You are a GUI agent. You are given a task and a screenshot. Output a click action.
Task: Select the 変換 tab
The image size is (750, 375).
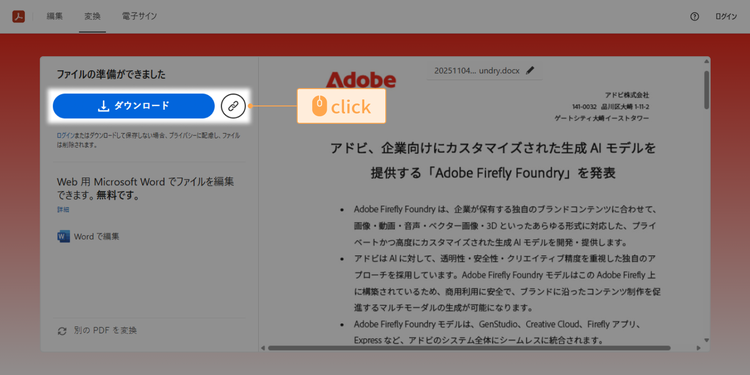(92, 16)
